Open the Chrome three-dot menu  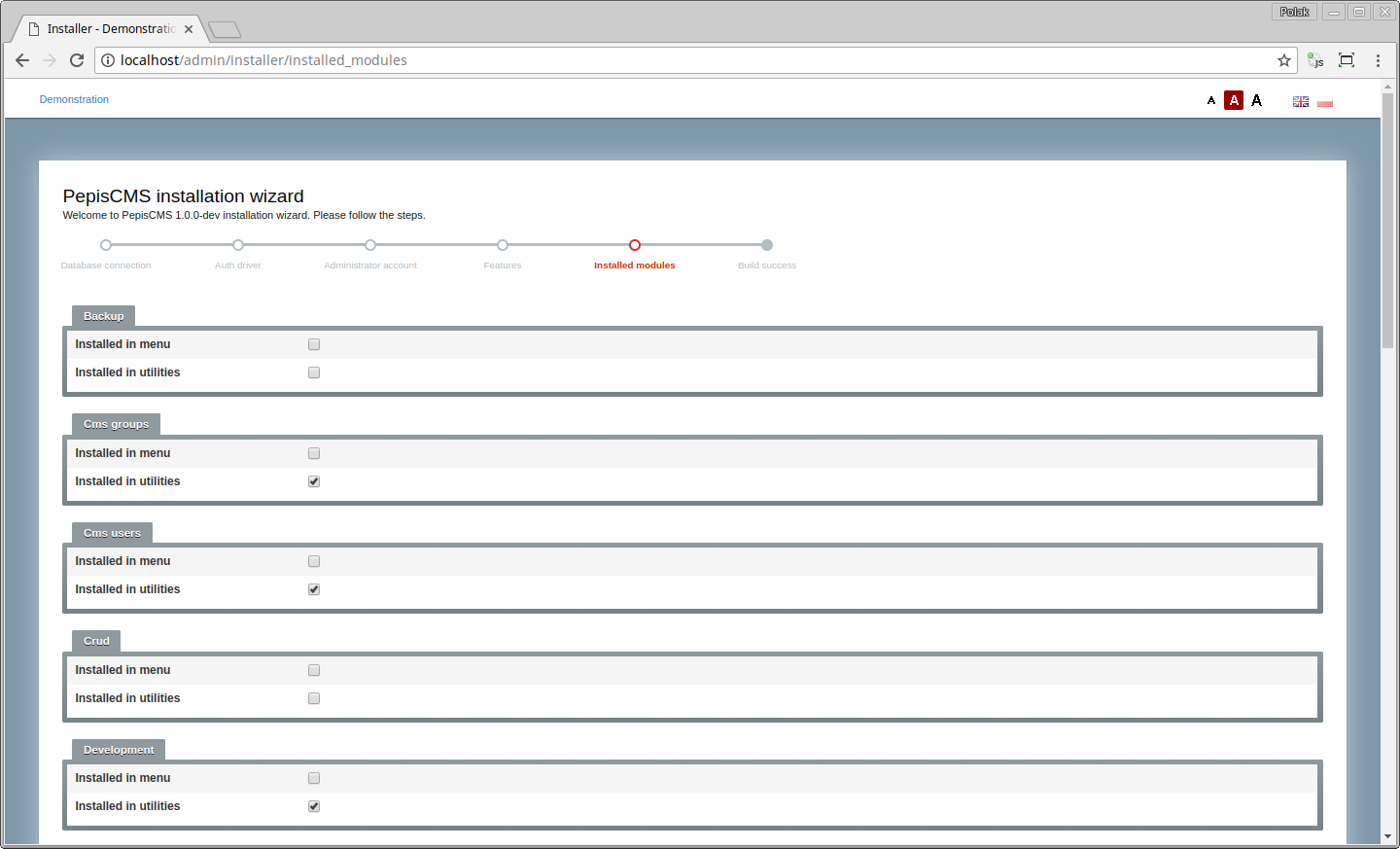point(1378,60)
